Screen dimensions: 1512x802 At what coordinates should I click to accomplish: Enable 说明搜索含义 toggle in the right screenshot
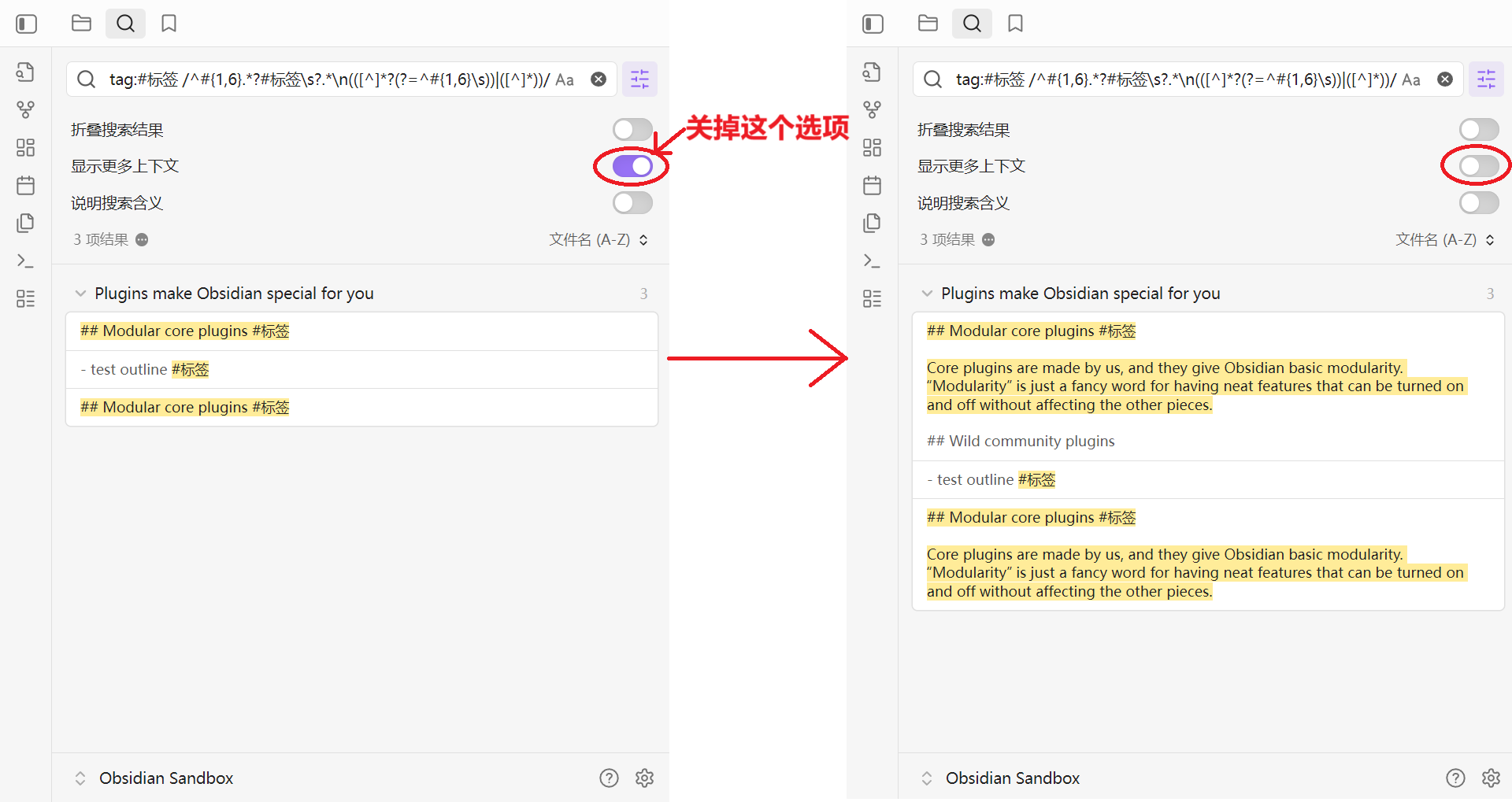(x=1478, y=203)
